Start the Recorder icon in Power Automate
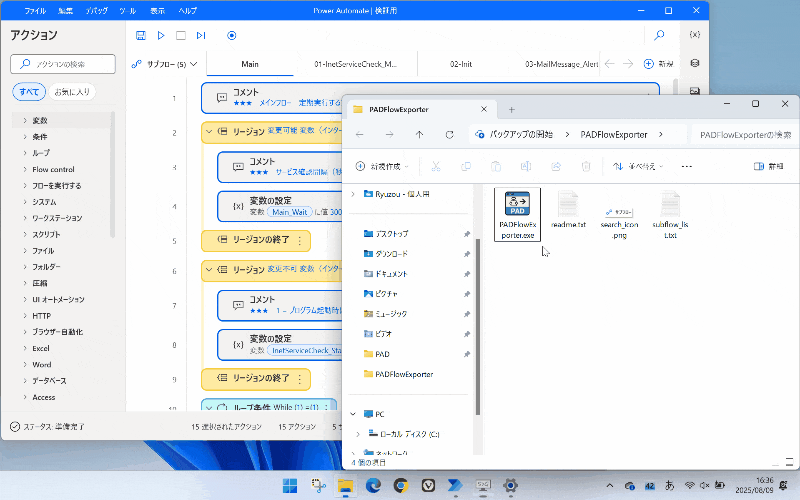Viewport: 800px width, 500px height. coord(232,35)
